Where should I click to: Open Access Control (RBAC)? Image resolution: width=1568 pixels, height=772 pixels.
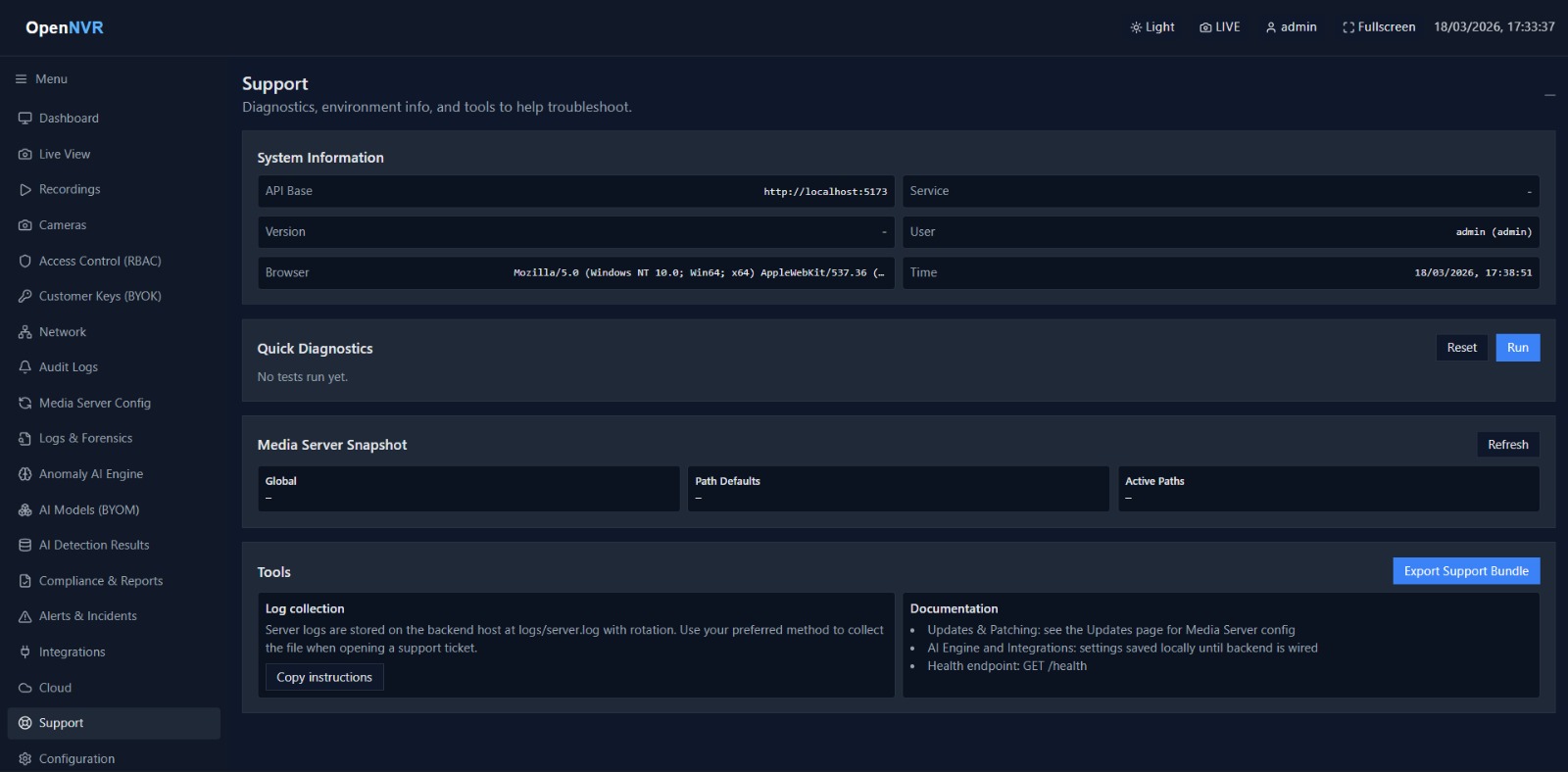click(x=114, y=261)
